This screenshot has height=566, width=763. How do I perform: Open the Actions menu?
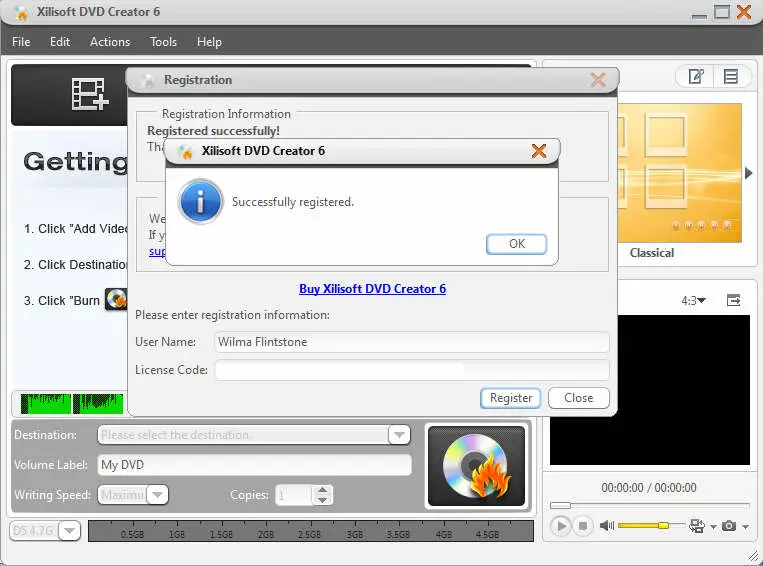[x=110, y=42]
